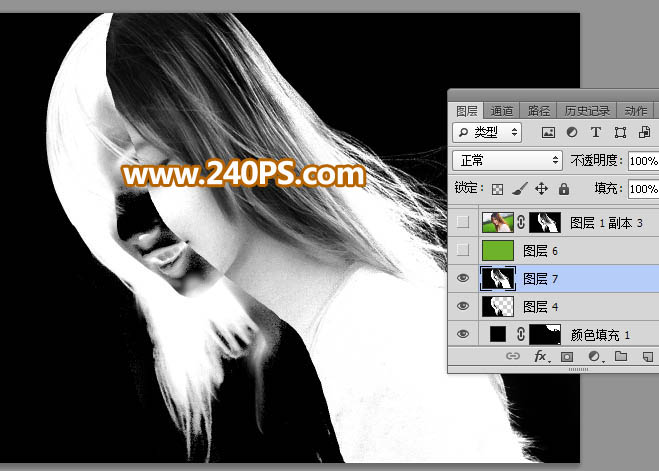Select layer name 颜色填充 1

point(600,335)
